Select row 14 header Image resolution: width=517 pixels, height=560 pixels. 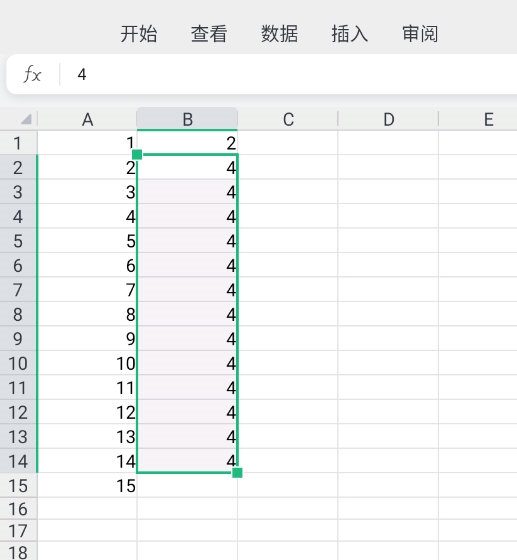point(18,461)
